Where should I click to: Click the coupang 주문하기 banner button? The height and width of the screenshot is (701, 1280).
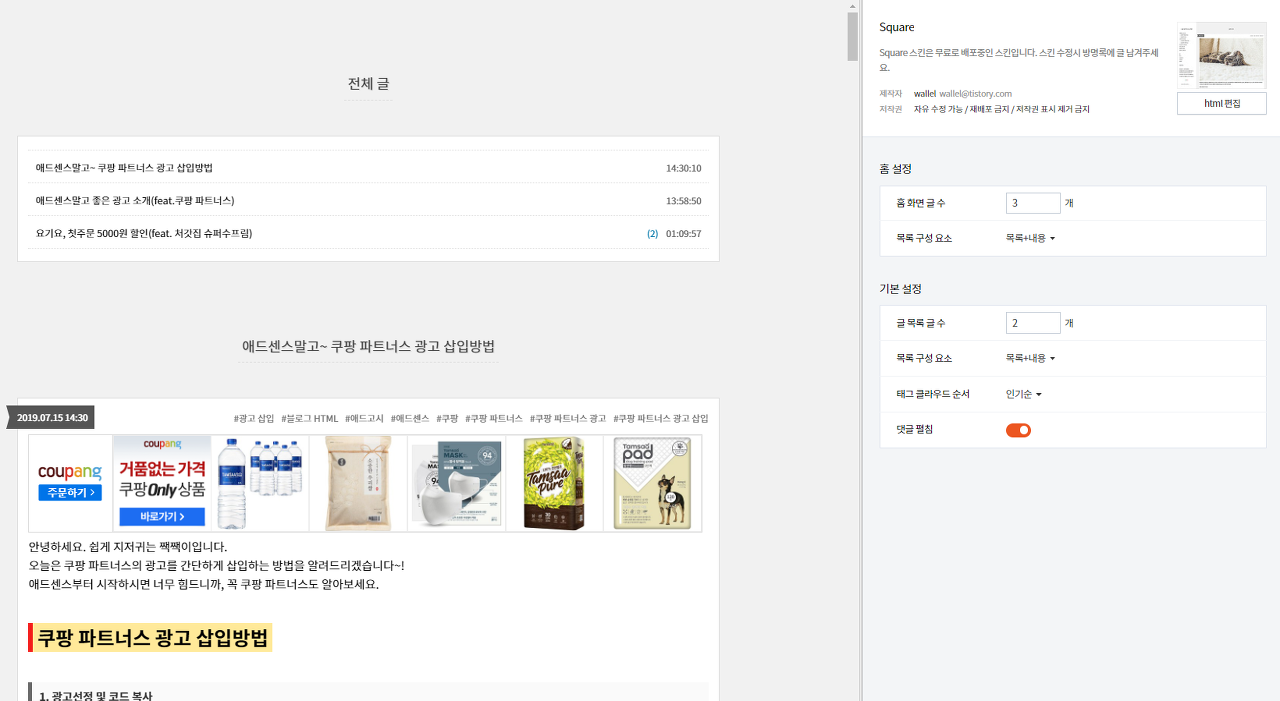pyautogui.click(x=70, y=492)
